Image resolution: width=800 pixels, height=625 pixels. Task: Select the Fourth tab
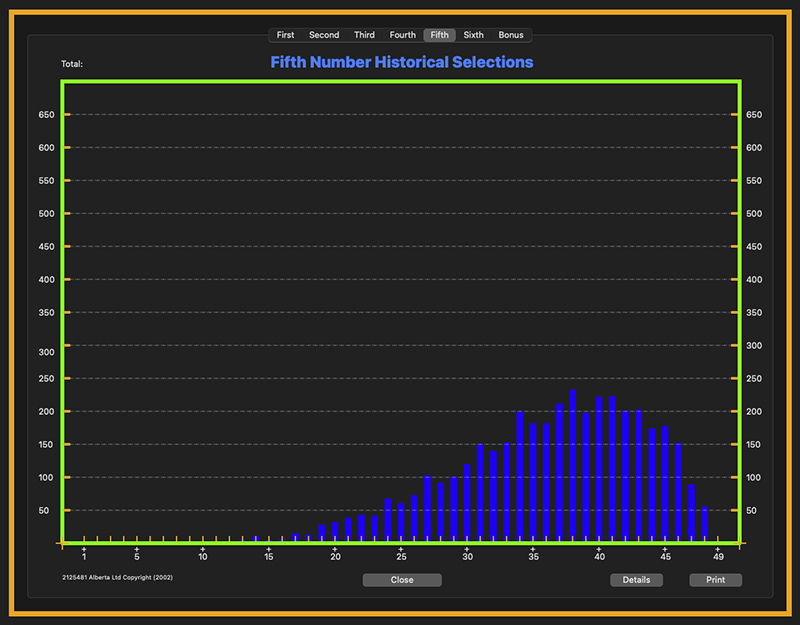[403, 35]
